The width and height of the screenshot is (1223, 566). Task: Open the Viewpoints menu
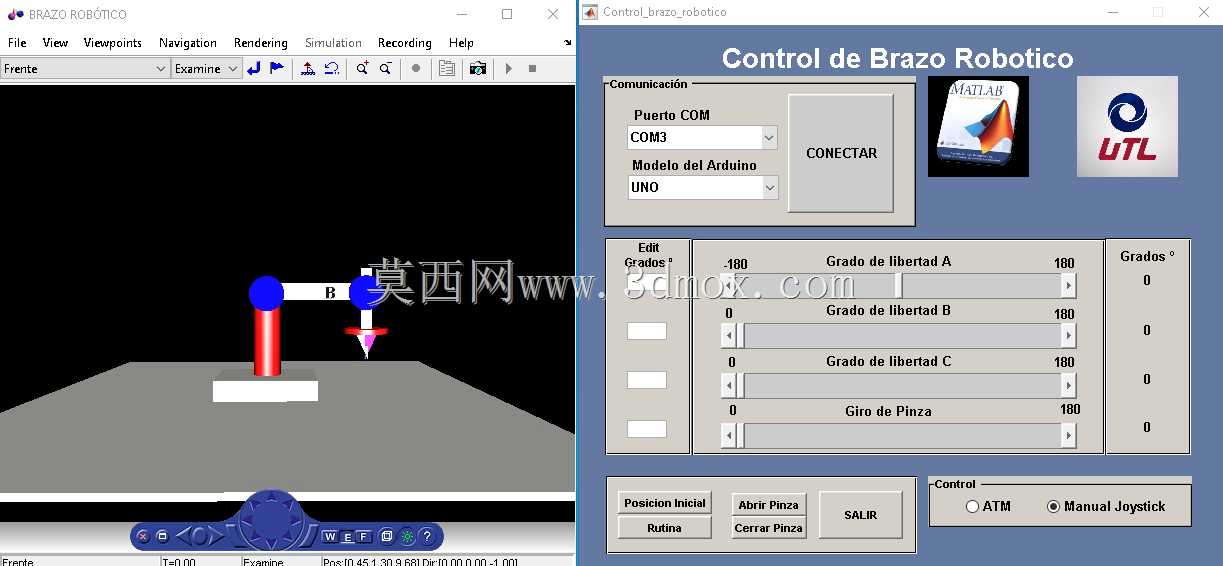pos(113,43)
